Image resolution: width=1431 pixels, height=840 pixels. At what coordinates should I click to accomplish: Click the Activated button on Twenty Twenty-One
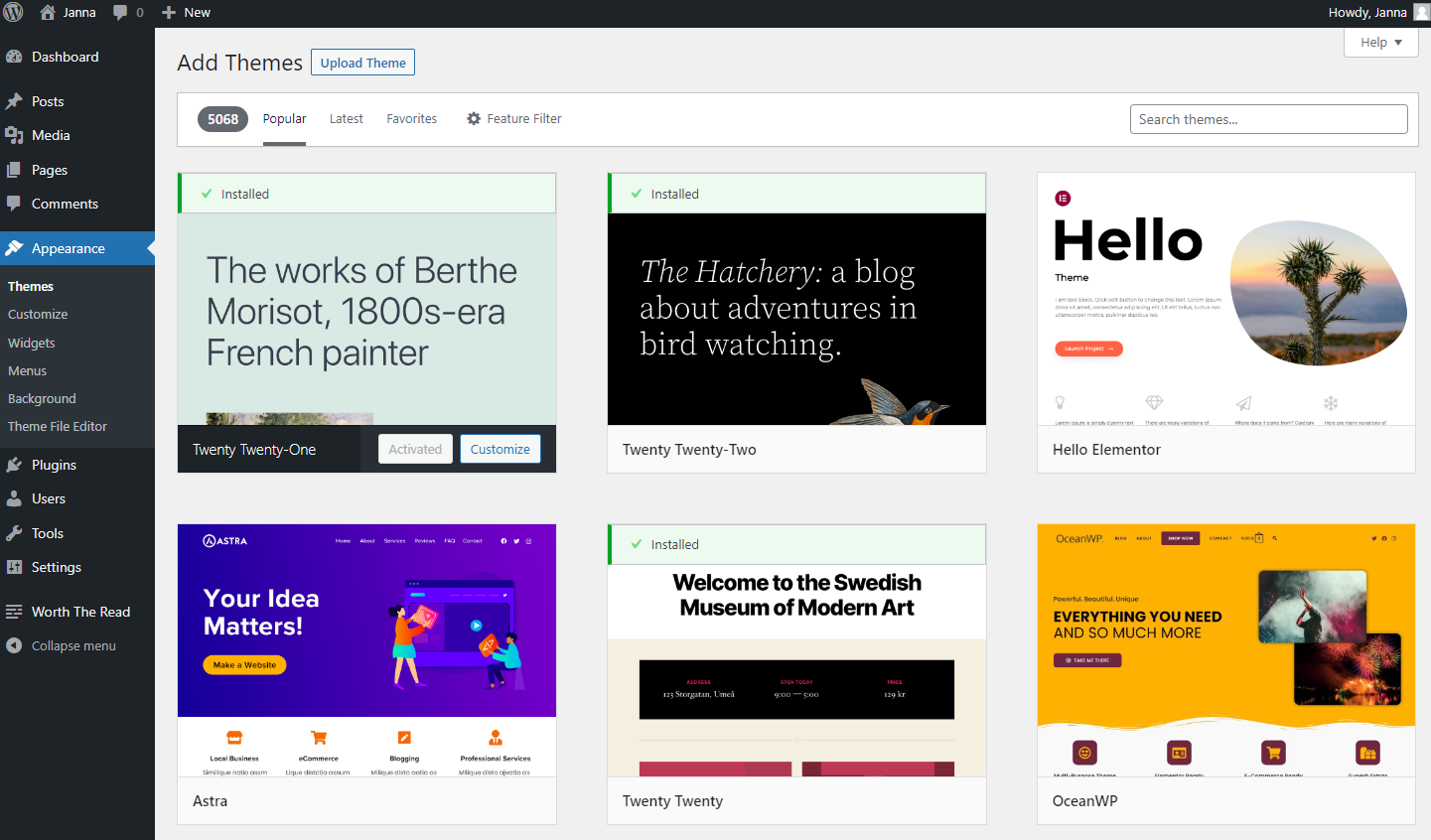pyautogui.click(x=415, y=449)
